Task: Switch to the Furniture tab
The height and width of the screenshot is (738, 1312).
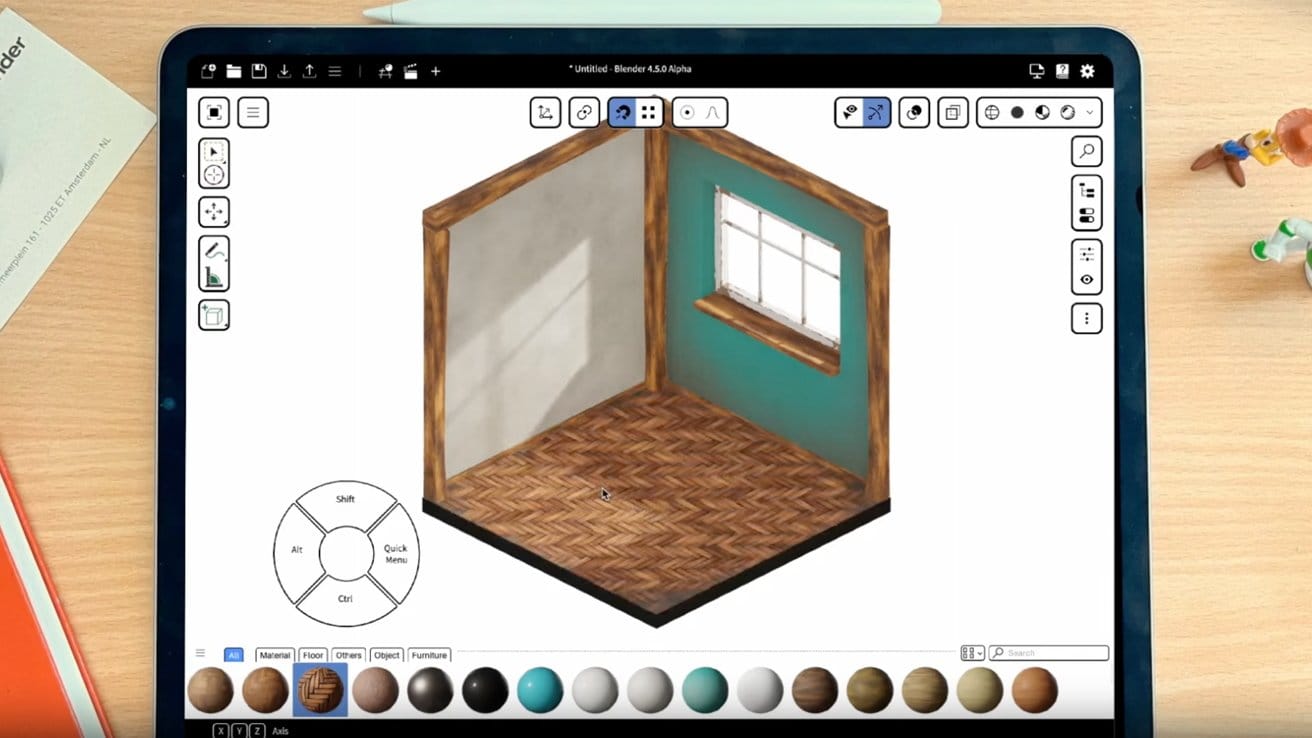Action: coord(430,655)
